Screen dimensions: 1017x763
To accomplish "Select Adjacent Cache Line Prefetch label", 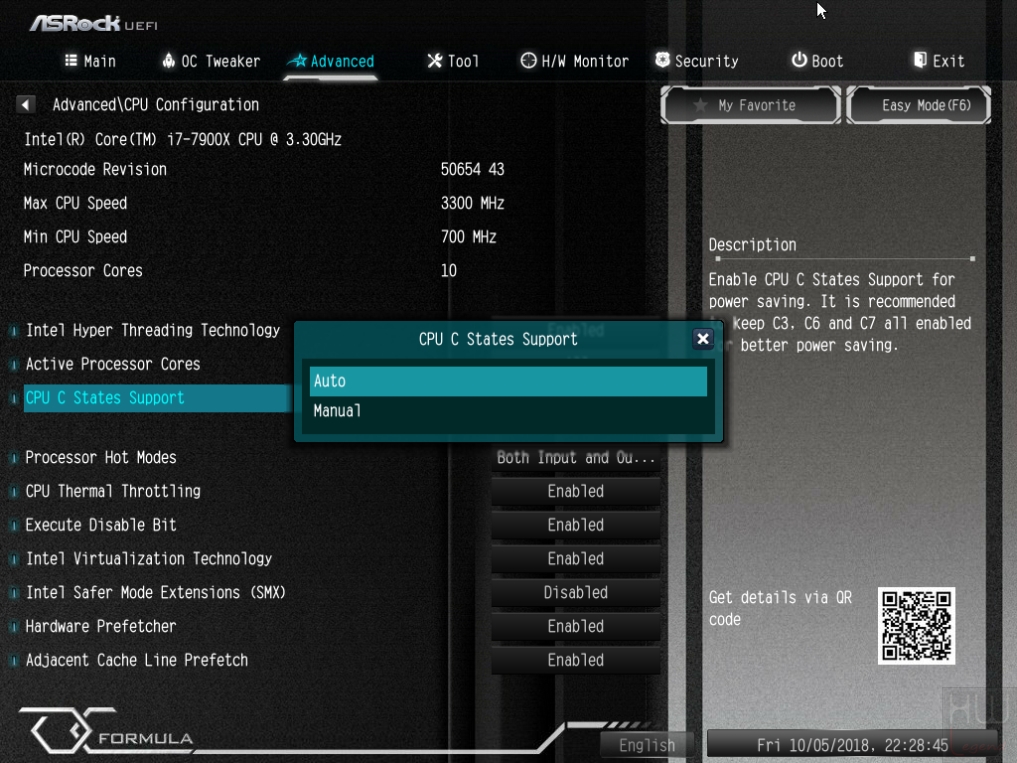I will 137,660.
